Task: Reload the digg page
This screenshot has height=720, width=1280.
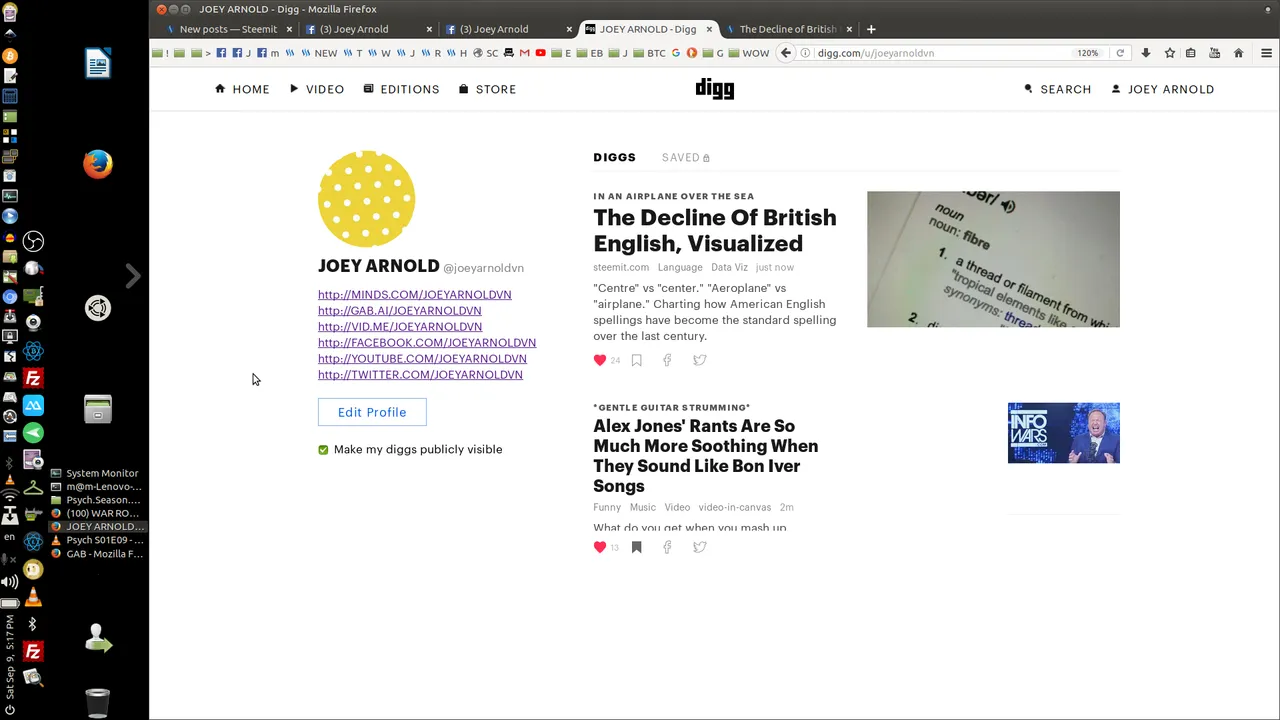Action: (x=1120, y=53)
